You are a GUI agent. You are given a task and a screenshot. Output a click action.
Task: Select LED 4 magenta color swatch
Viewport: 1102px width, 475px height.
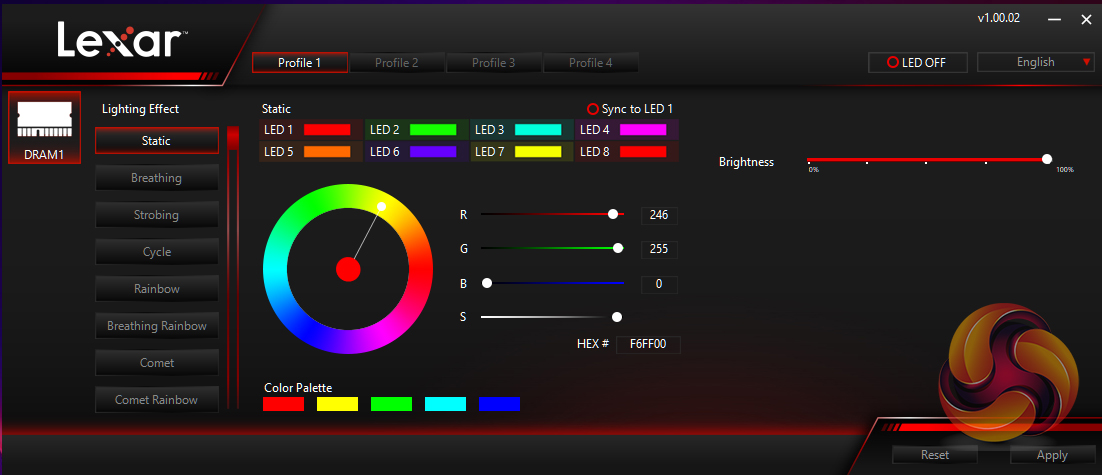[643, 130]
